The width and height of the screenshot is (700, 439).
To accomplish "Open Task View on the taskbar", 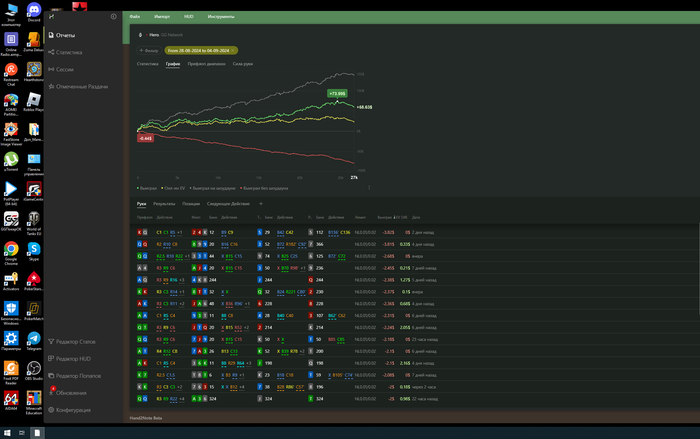I will pyautogui.click(x=21, y=433).
